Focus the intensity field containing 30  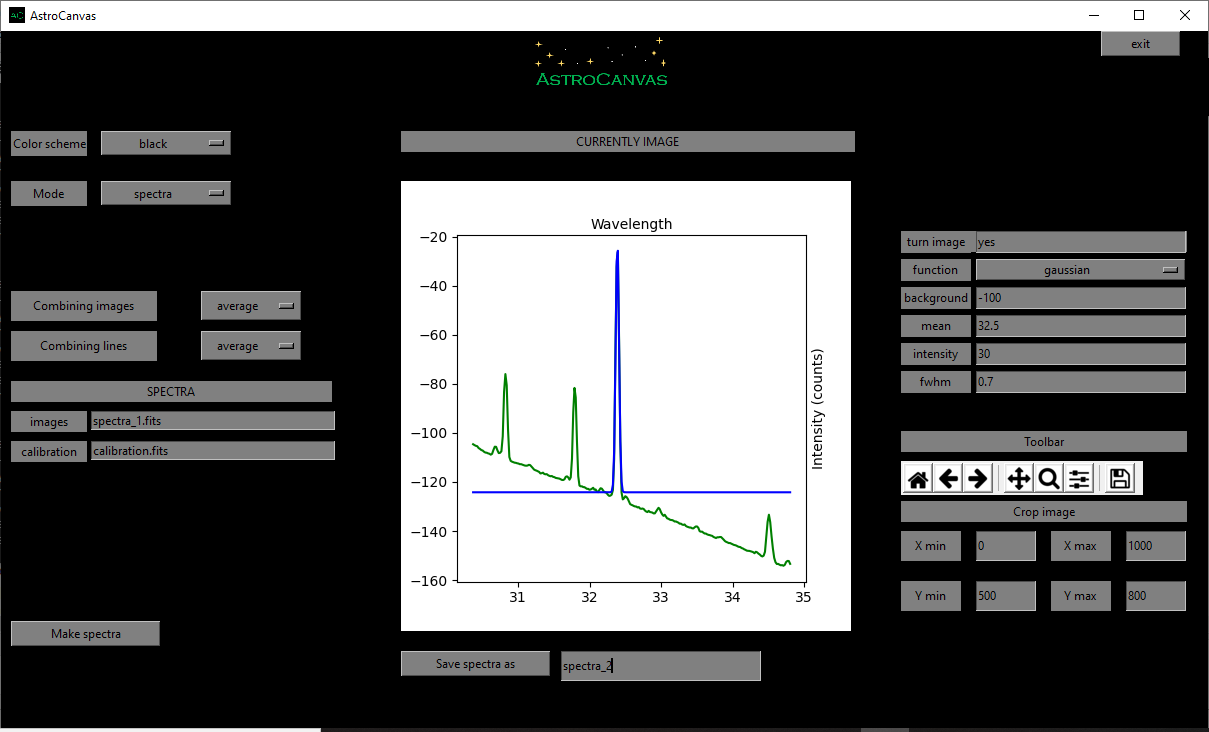[x=1081, y=353]
